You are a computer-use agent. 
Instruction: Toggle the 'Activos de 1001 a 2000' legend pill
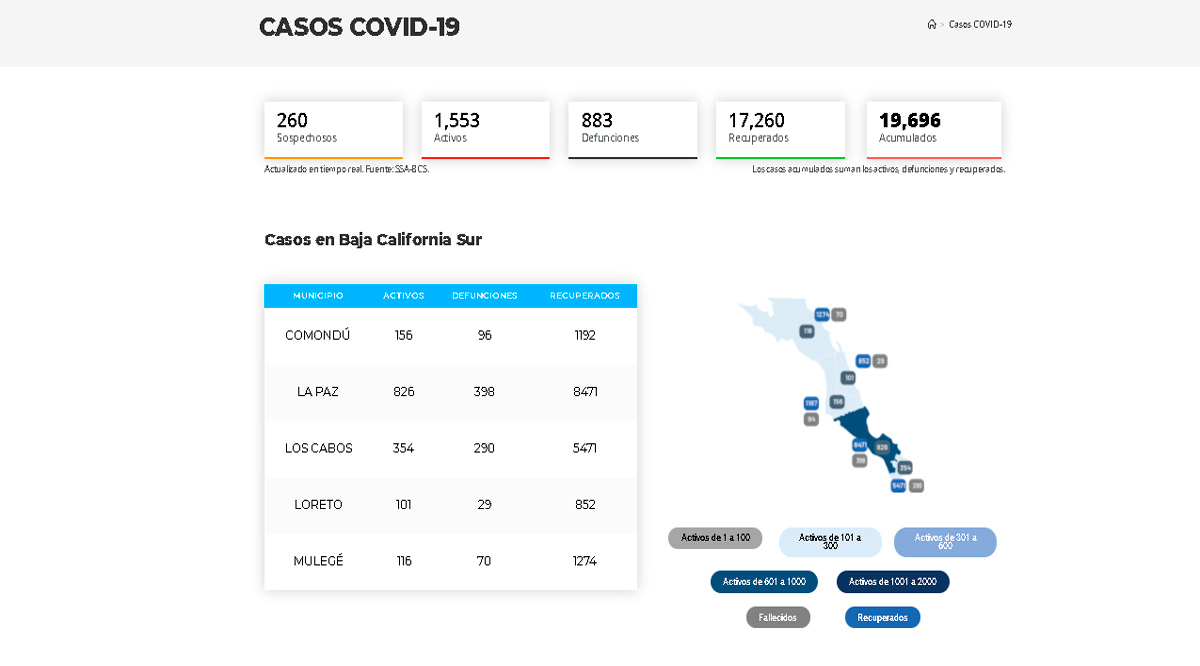tap(893, 581)
